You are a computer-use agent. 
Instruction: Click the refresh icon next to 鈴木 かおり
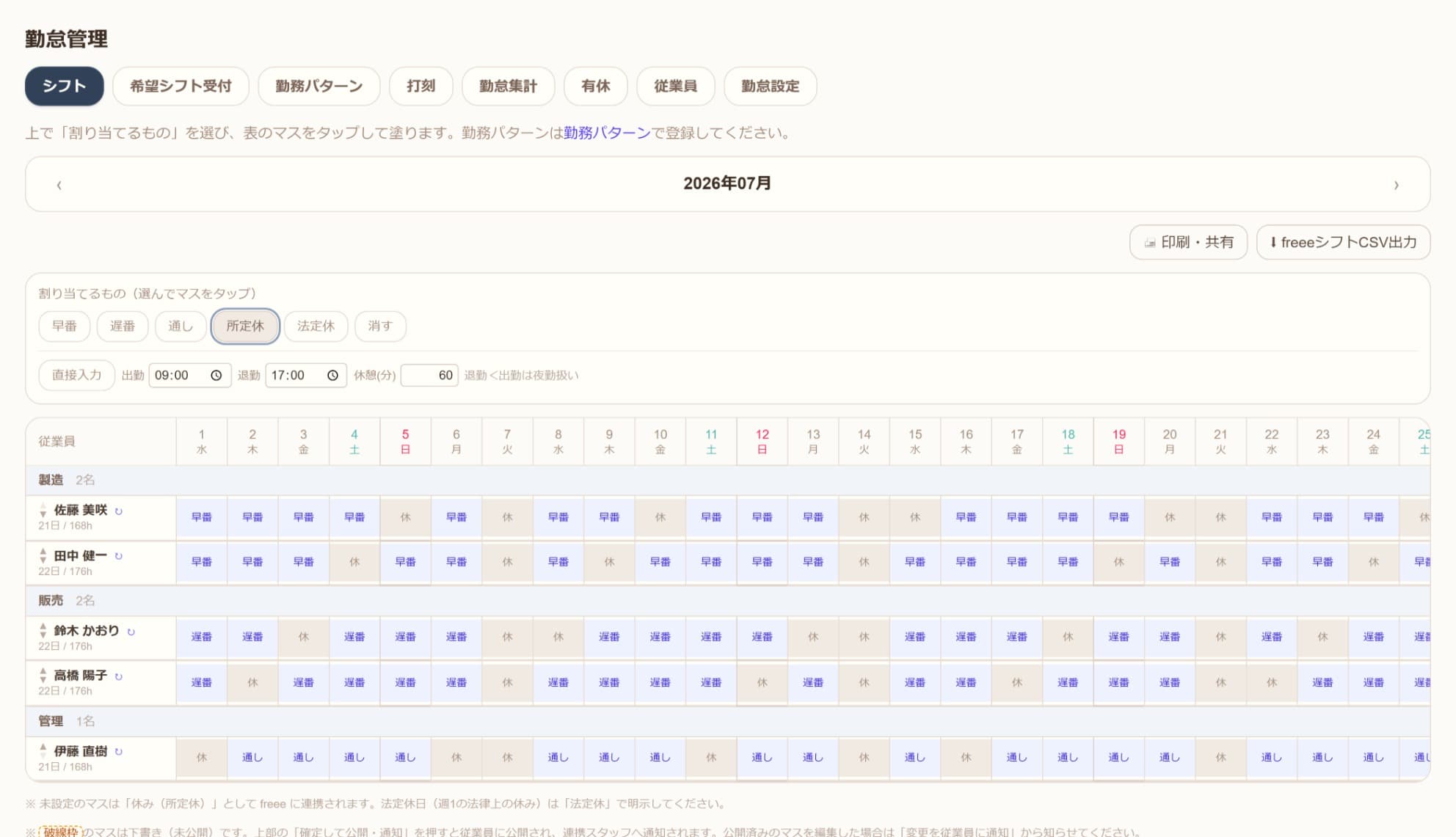click(x=131, y=632)
